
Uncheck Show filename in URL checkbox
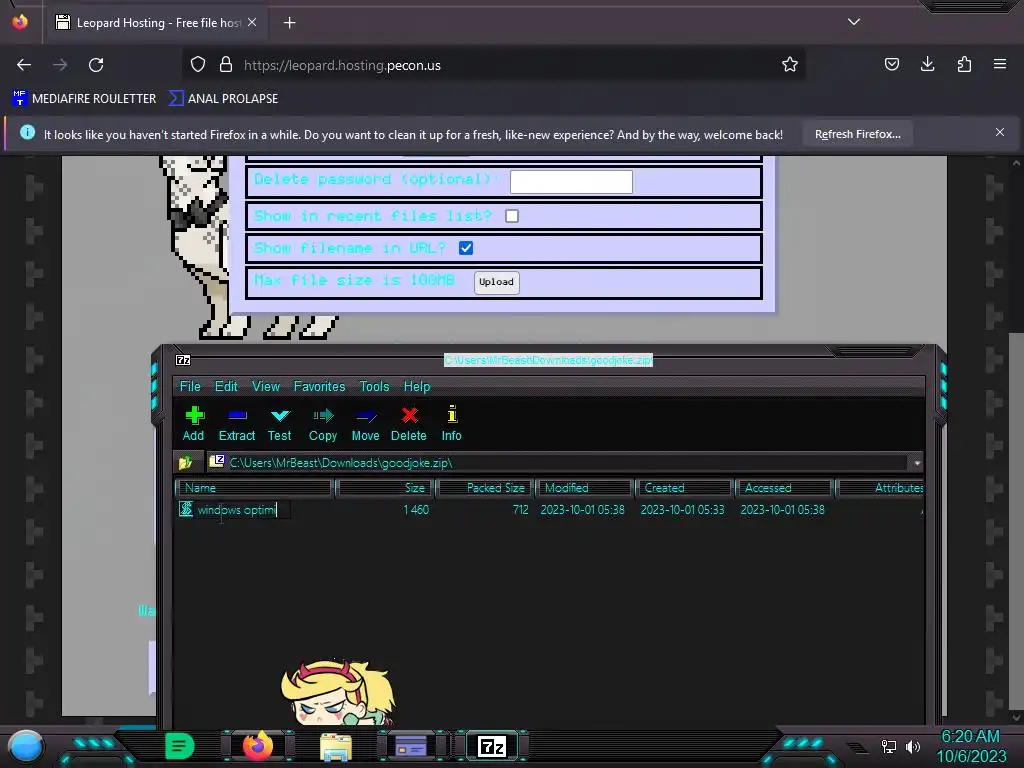(466, 248)
